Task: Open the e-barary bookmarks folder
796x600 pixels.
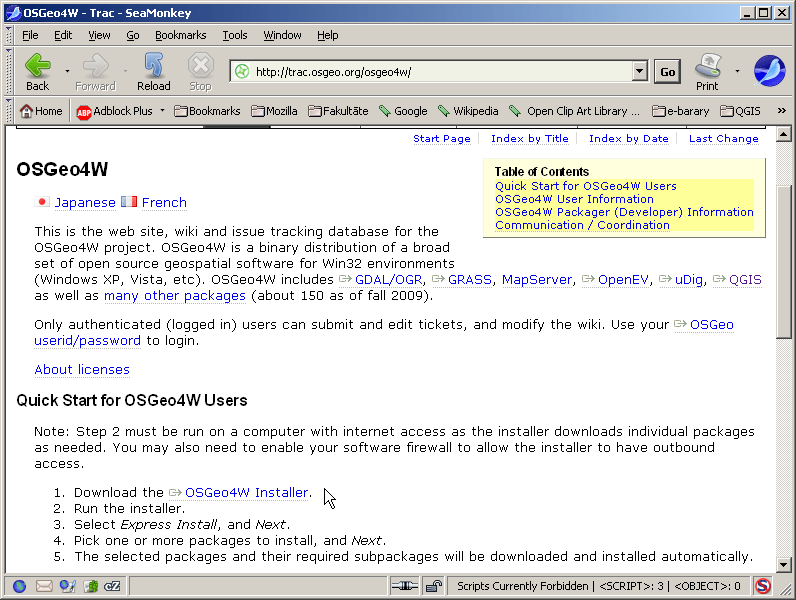Action: (680, 111)
